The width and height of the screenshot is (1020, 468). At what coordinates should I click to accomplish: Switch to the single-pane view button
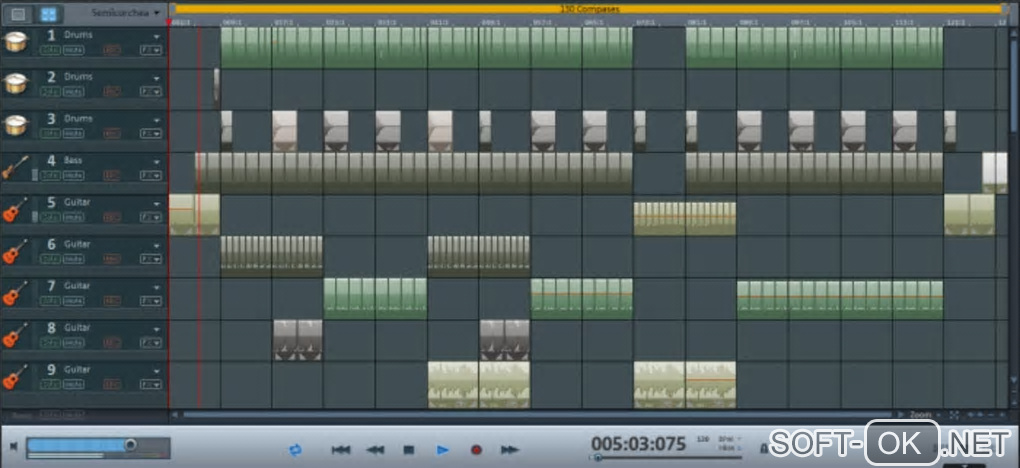(18, 14)
